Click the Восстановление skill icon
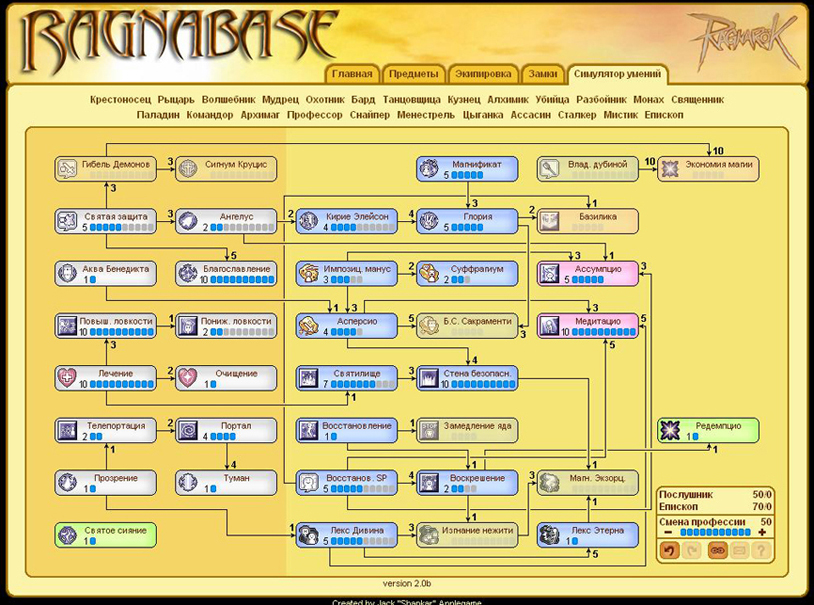Screen dimensions: 814x605 (308, 431)
